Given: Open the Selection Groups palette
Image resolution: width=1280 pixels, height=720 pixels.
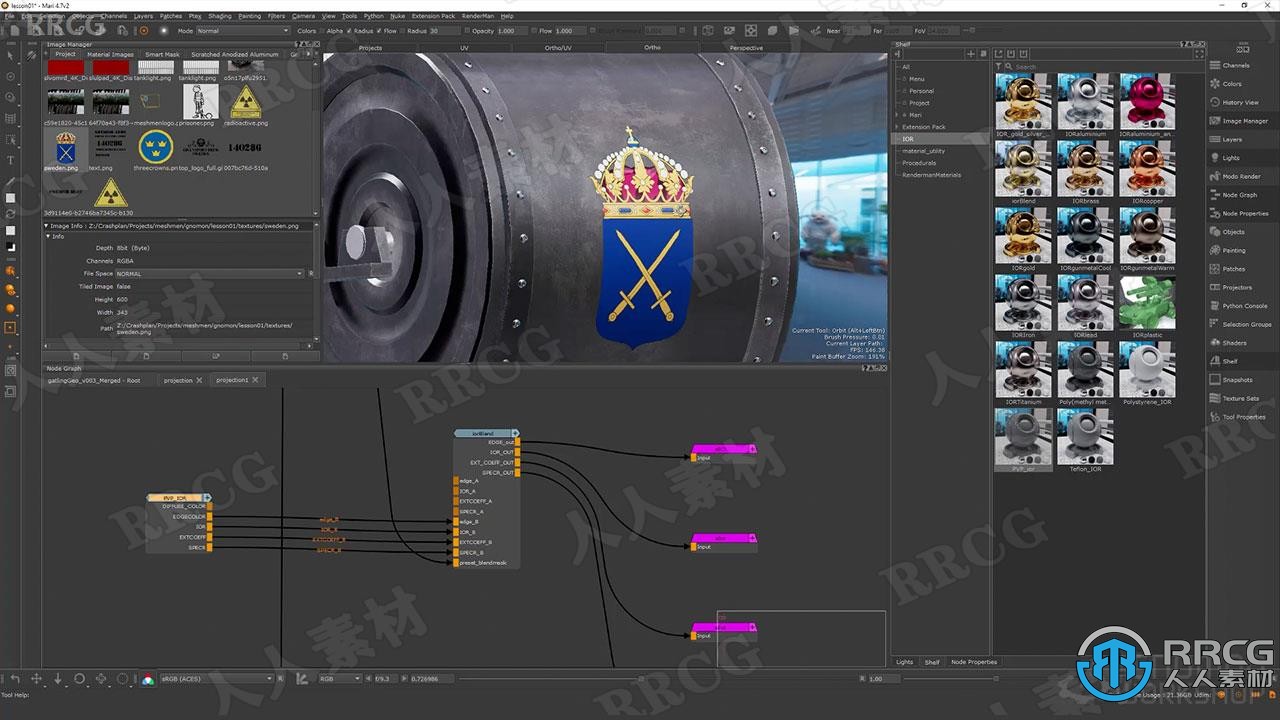Looking at the screenshot, I should tap(1246, 324).
